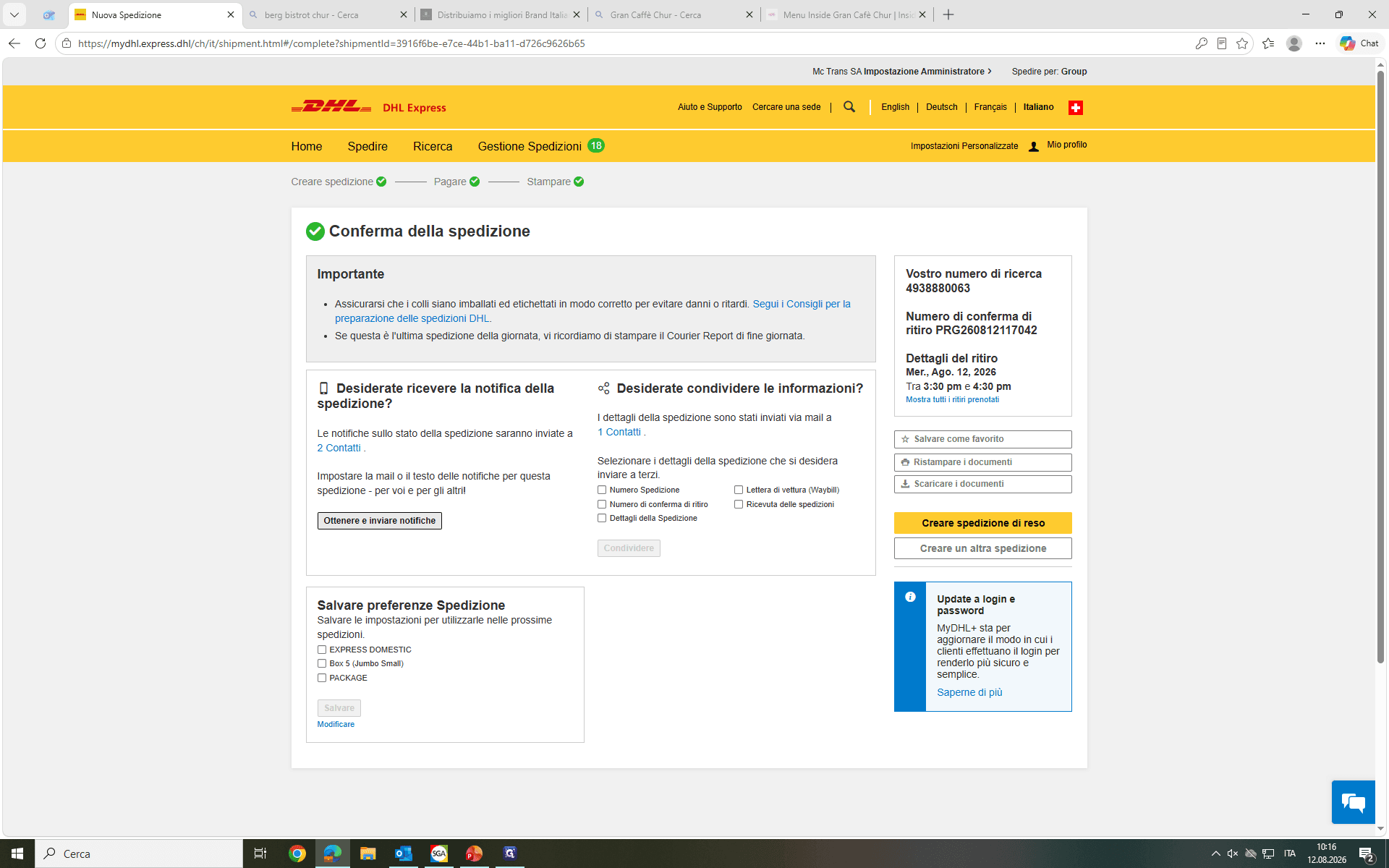Check Ricevuta delle spedizioni checkbox
The image size is (1389, 868).
pyautogui.click(x=739, y=504)
